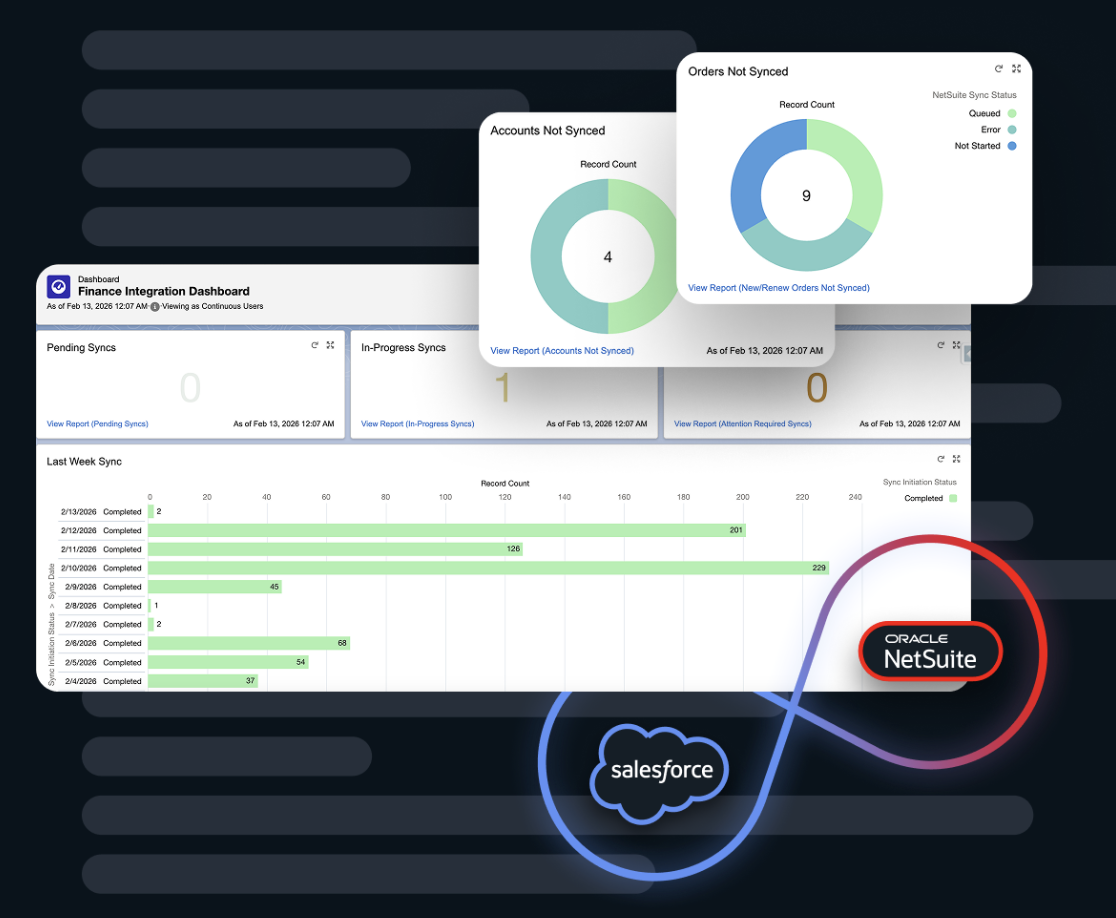The height and width of the screenshot is (918, 1116).
Task: Click the center value 9 in Orders donut
Action: (x=806, y=196)
